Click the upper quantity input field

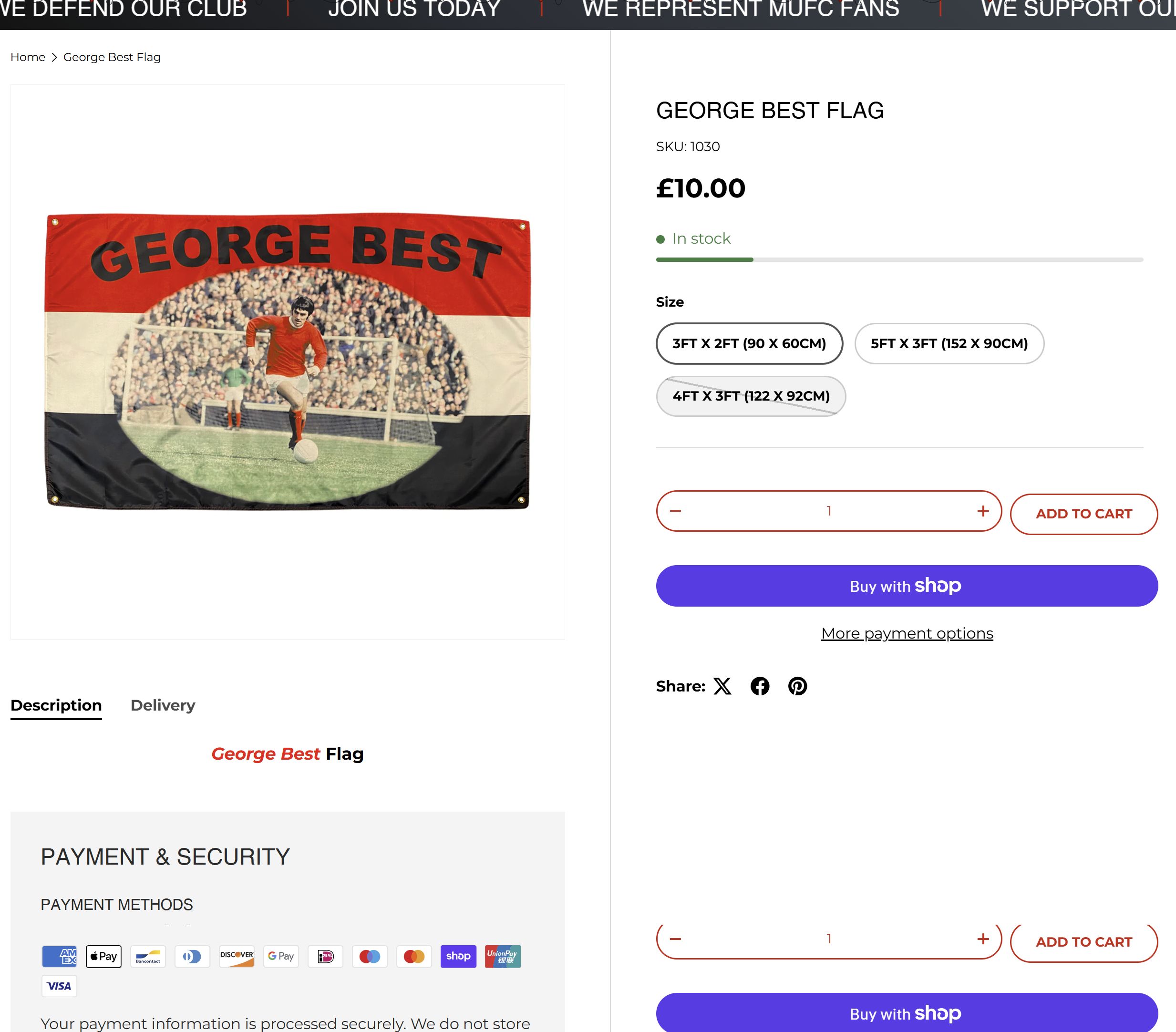[828, 511]
